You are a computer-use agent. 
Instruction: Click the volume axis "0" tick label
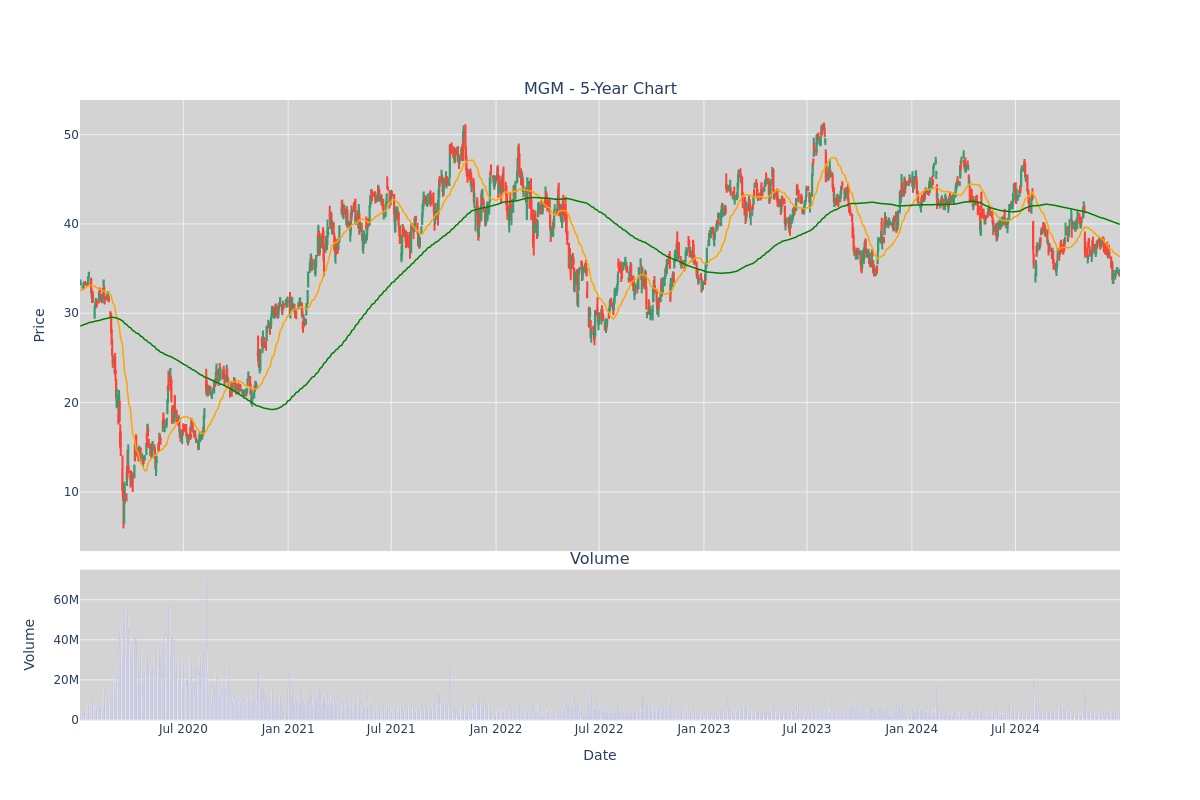(x=74, y=720)
